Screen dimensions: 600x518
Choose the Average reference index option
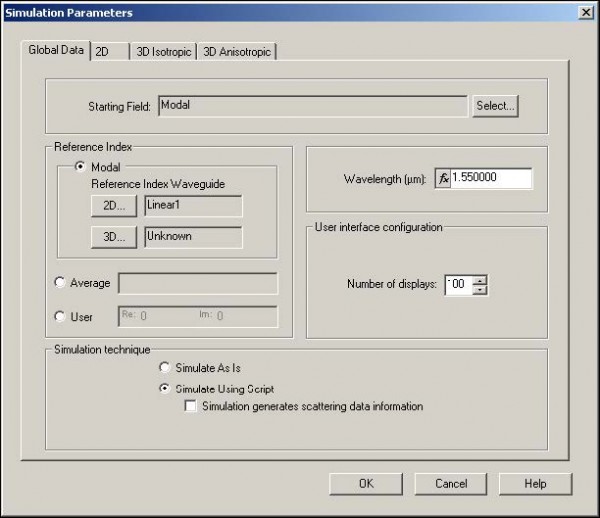pyautogui.click(x=60, y=282)
